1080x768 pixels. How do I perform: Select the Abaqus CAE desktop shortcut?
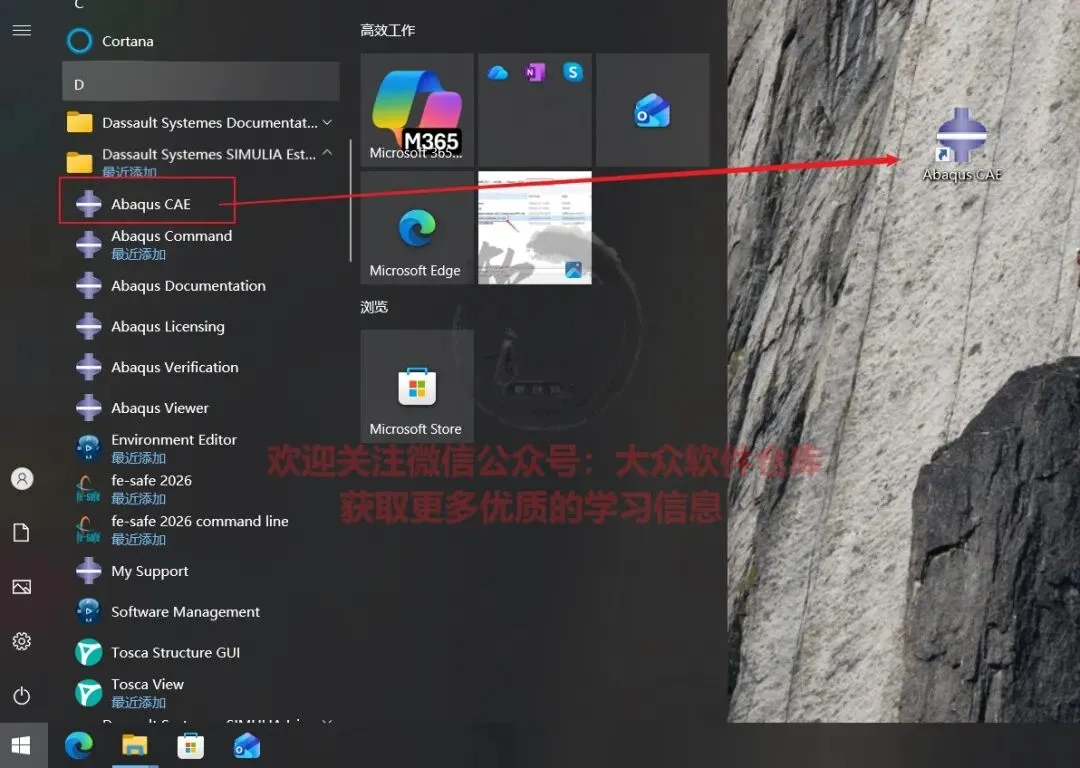(x=962, y=145)
